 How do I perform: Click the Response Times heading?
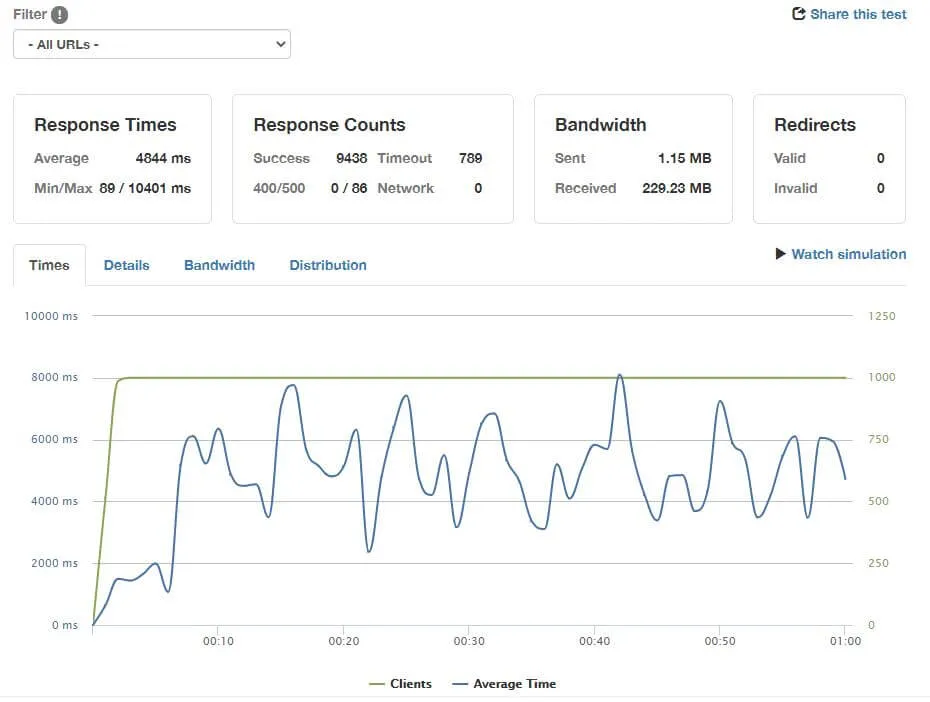[106, 125]
